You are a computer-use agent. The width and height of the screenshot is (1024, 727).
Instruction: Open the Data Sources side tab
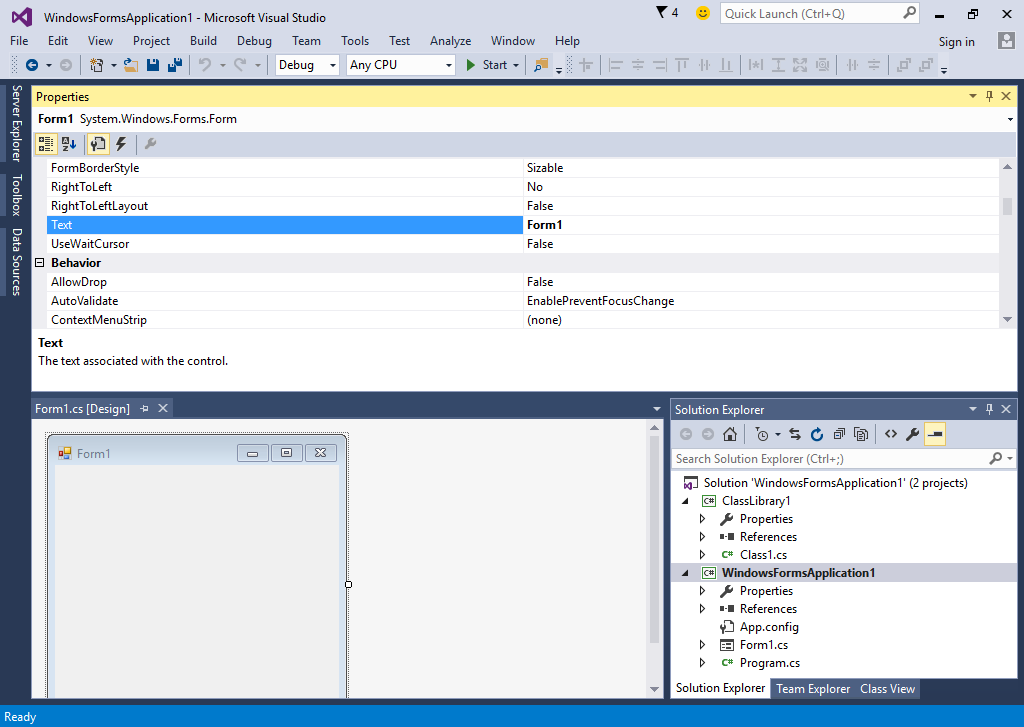pyautogui.click(x=16, y=261)
